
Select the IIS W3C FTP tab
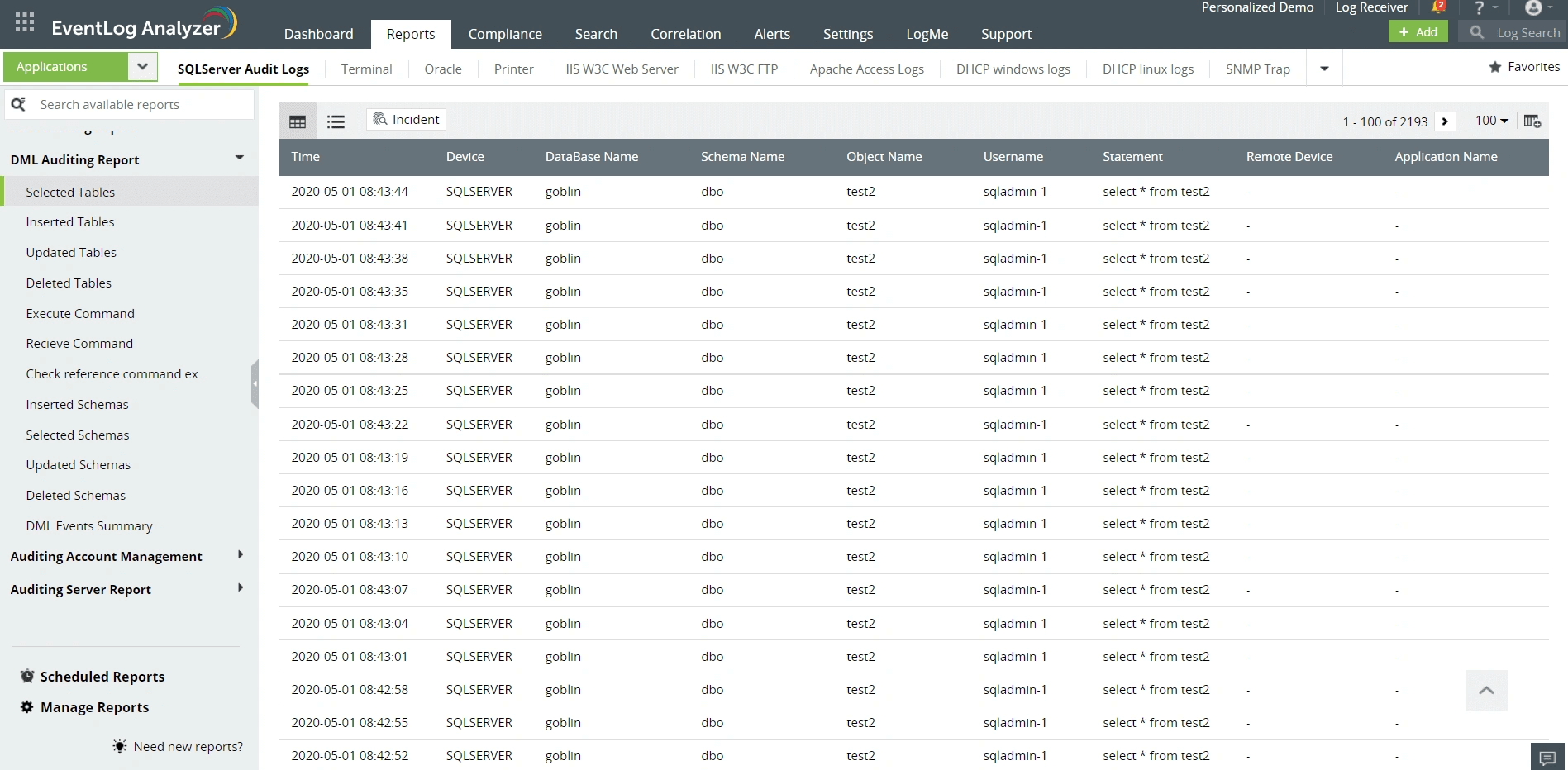(x=744, y=69)
